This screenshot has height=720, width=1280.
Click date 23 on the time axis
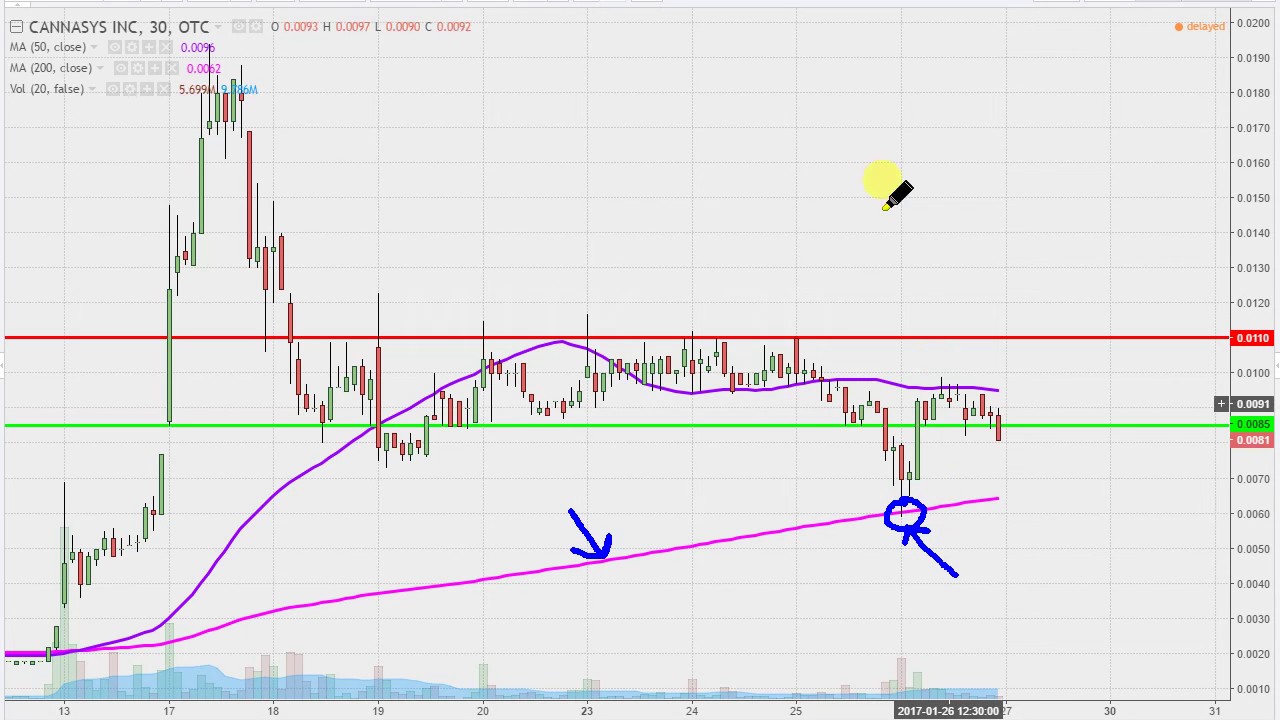tap(587, 711)
